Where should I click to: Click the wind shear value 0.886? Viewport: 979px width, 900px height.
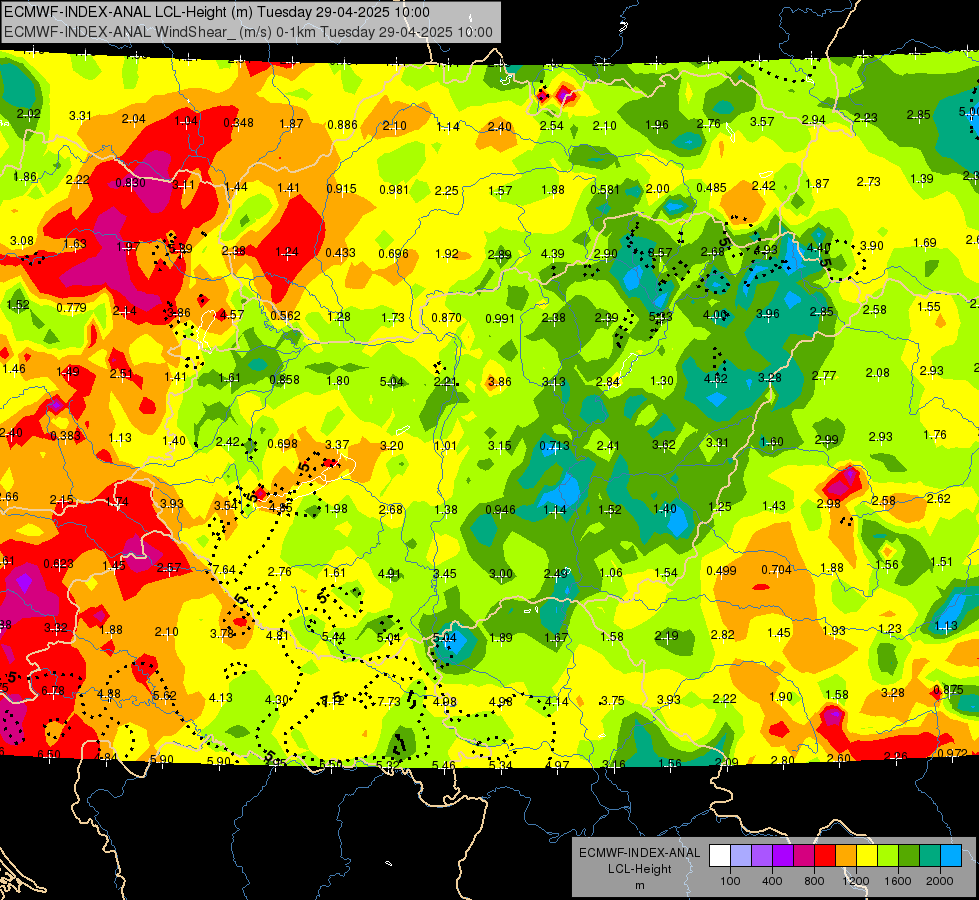[342, 125]
